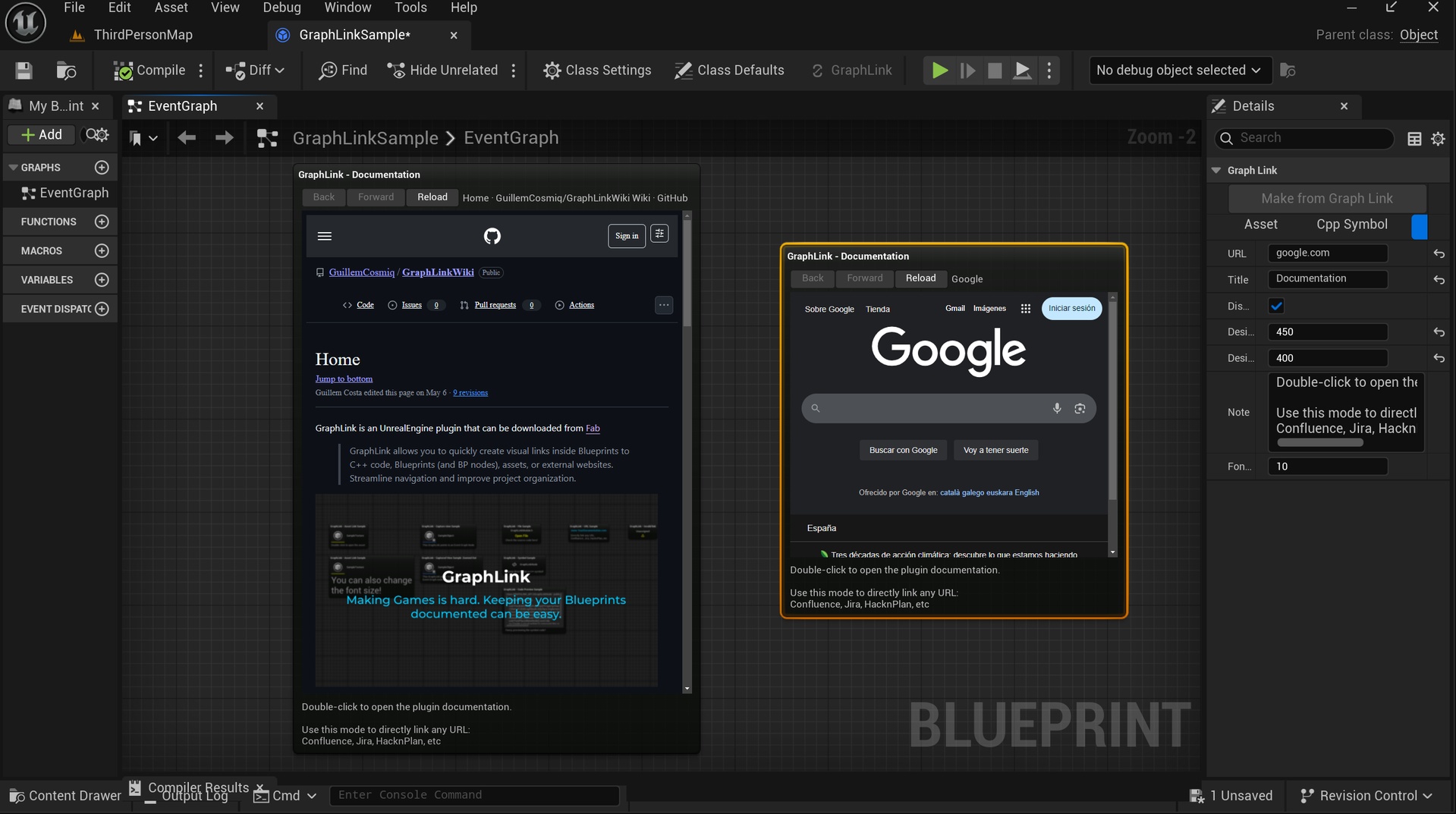Screen dimensions: 1456x814
Task: Add a new function with plus icon
Action: click(x=102, y=222)
